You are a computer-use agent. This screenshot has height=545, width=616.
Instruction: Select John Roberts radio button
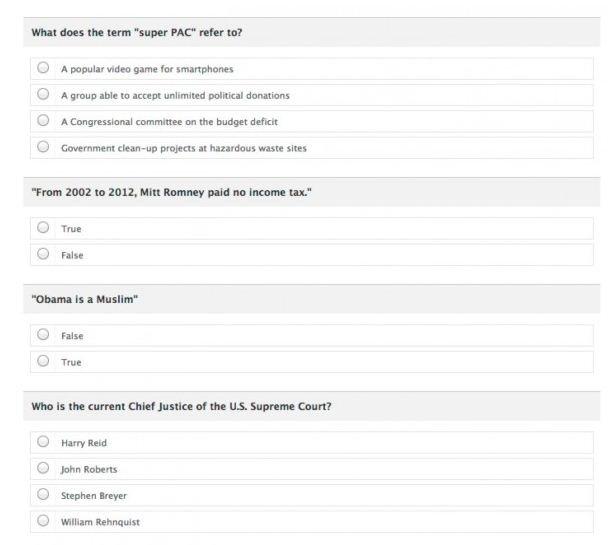tap(43, 468)
